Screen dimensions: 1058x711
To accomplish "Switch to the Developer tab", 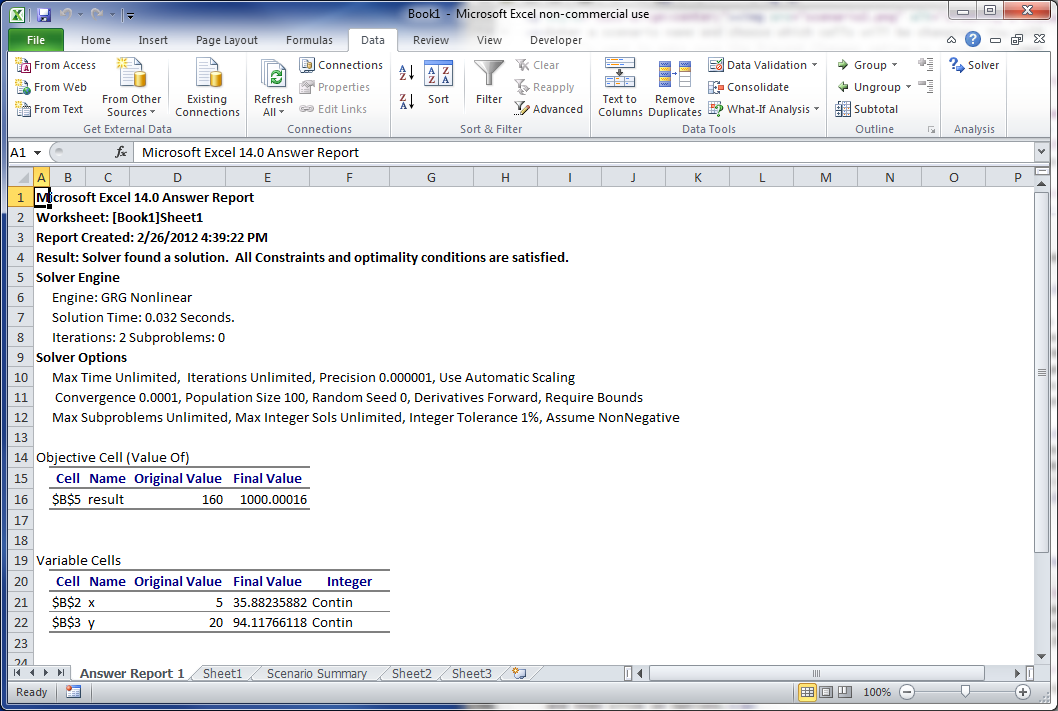I will tap(556, 40).
